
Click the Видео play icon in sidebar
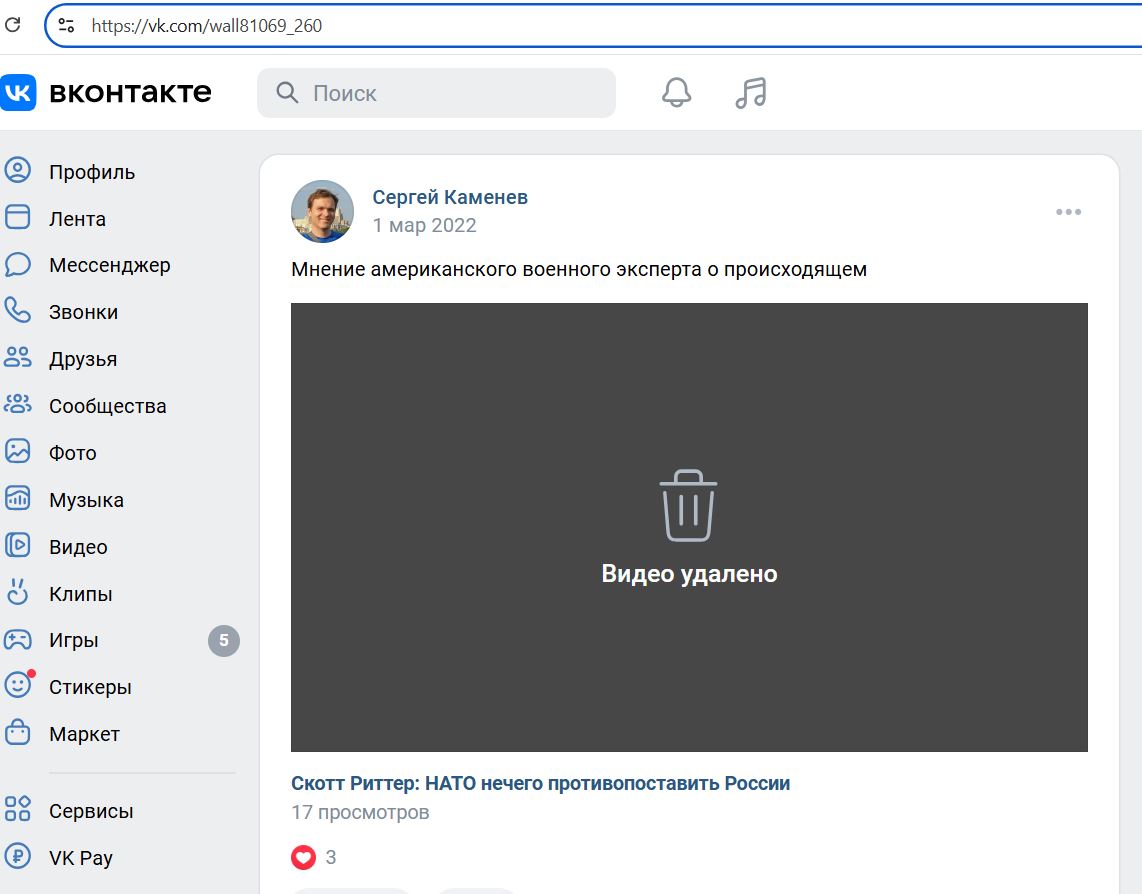click(17, 546)
